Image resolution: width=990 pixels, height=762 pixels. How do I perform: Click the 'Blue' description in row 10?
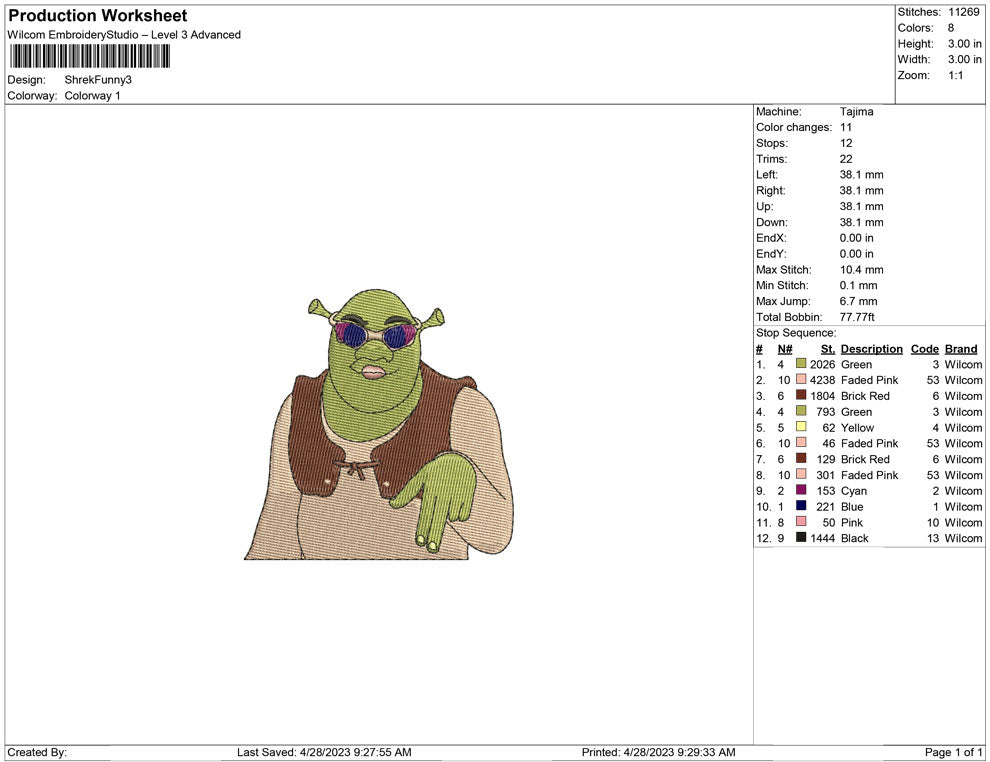pos(852,506)
